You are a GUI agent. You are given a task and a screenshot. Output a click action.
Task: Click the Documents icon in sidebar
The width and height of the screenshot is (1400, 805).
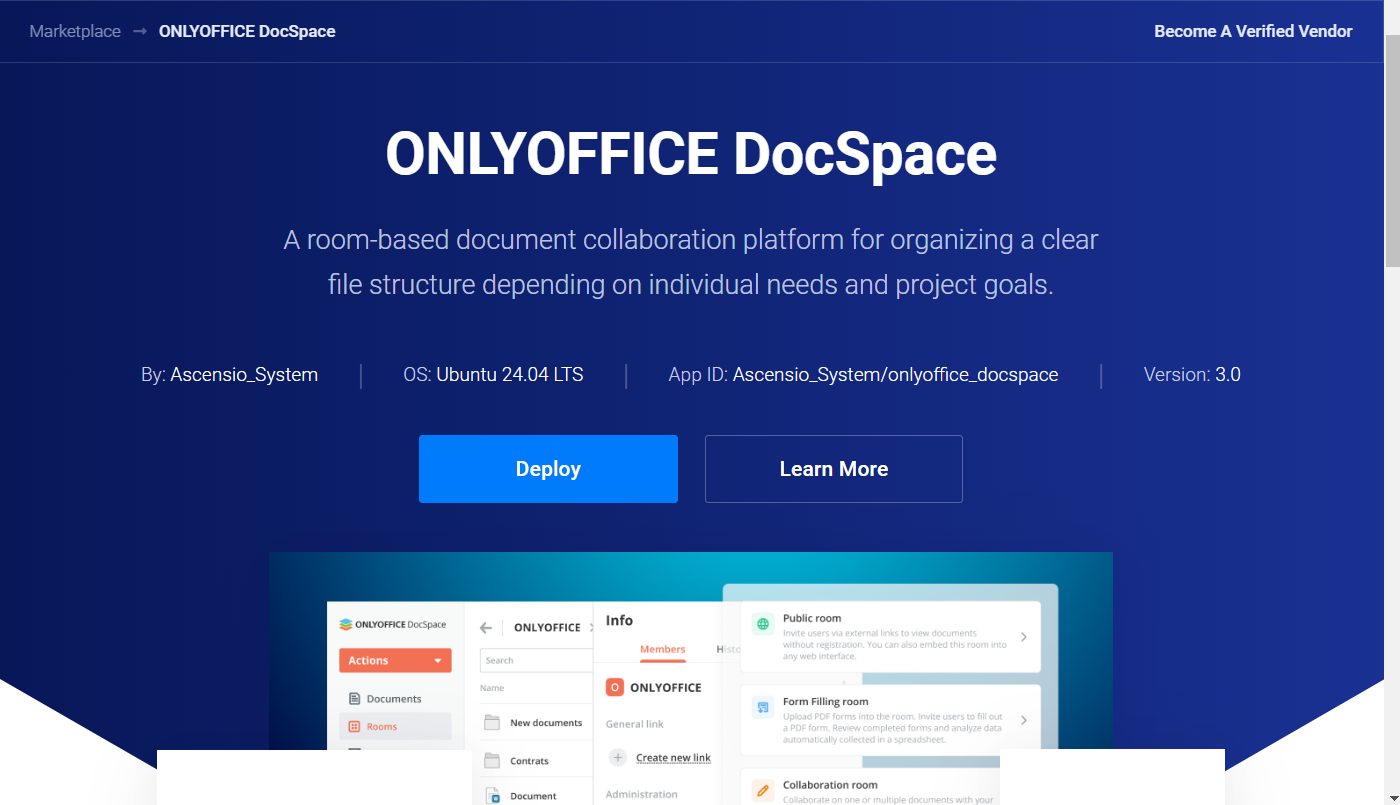354,699
